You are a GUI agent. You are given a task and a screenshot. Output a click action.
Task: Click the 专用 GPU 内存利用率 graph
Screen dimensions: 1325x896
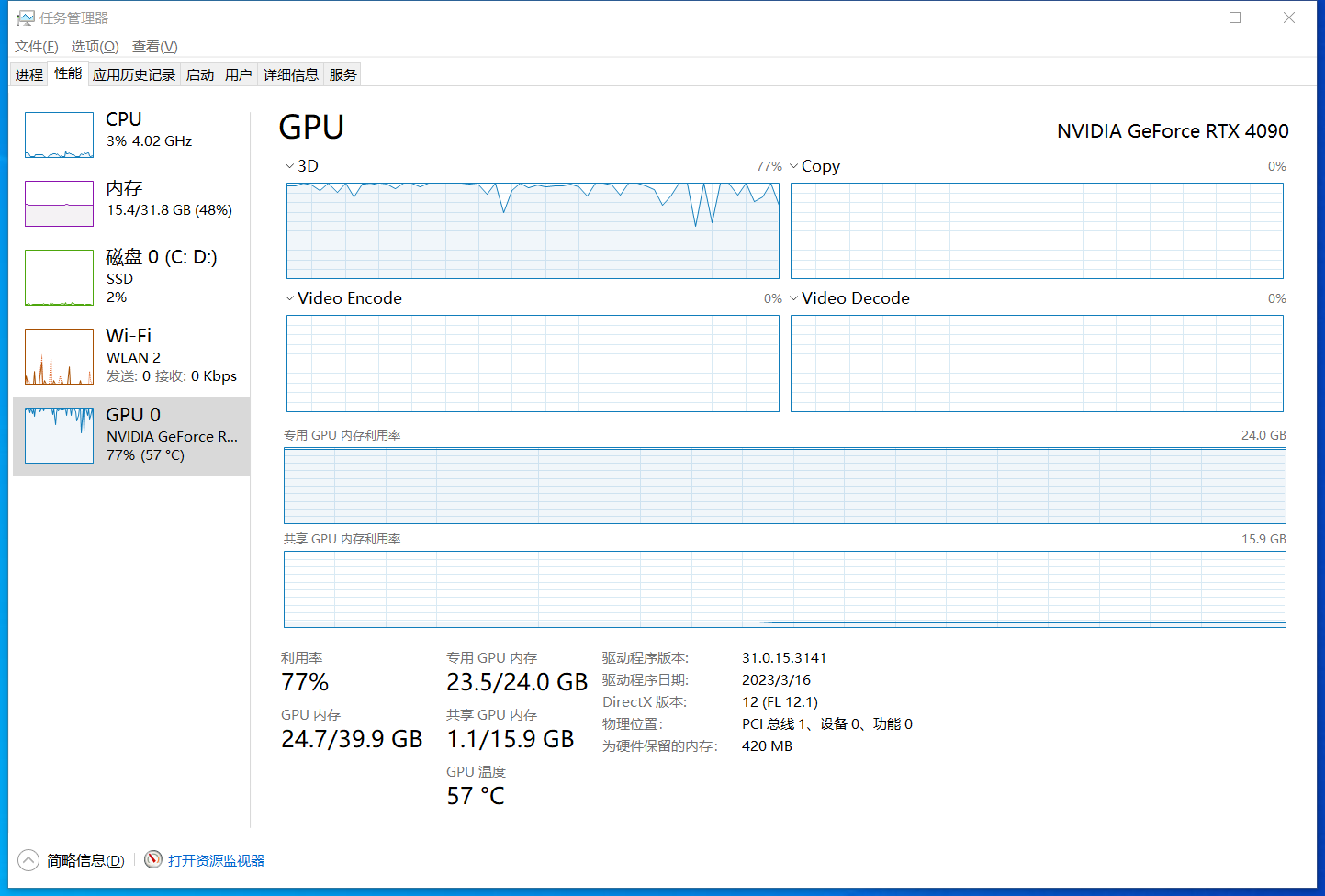tap(785, 486)
